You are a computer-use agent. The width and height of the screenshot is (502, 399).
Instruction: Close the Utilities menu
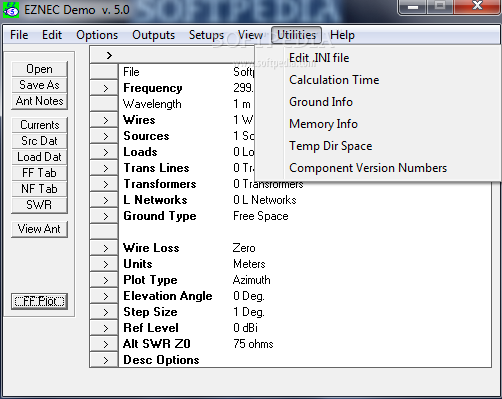point(296,35)
